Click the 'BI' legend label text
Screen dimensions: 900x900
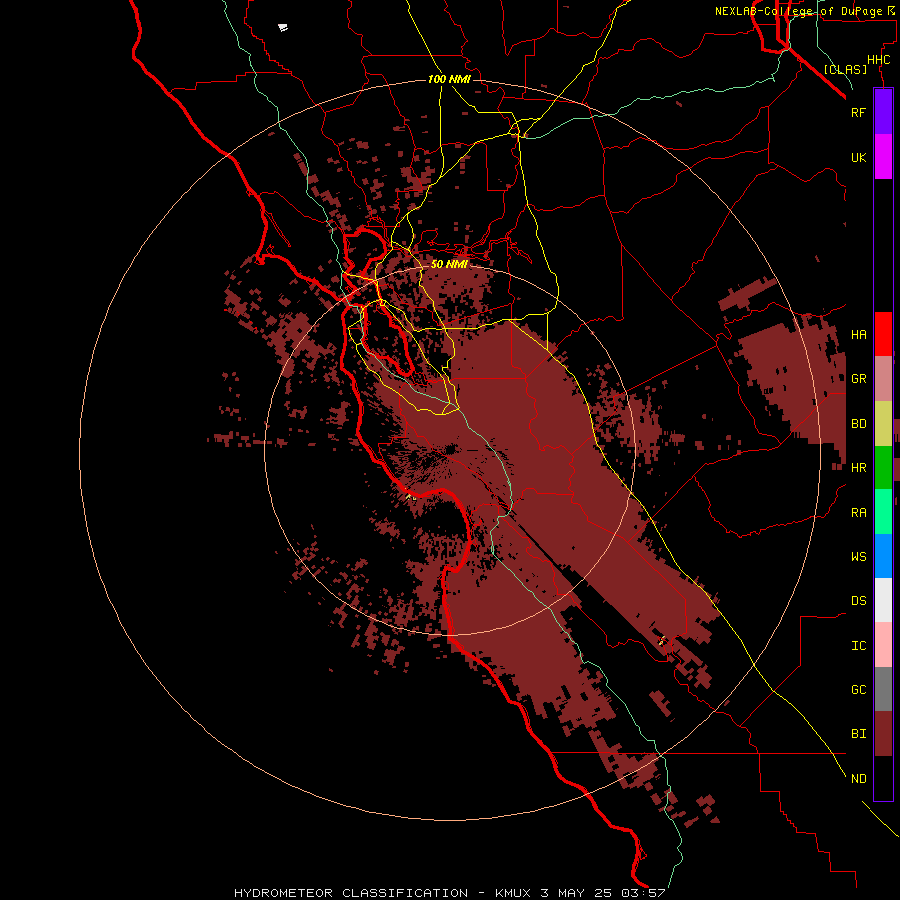[x=858, y=734]
